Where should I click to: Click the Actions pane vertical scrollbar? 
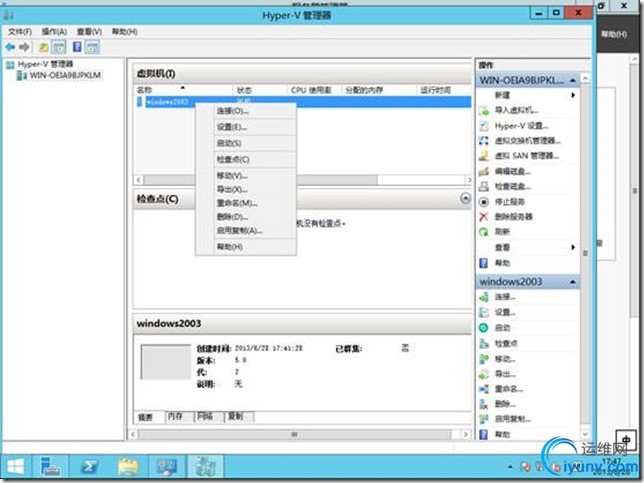[585, 255]
